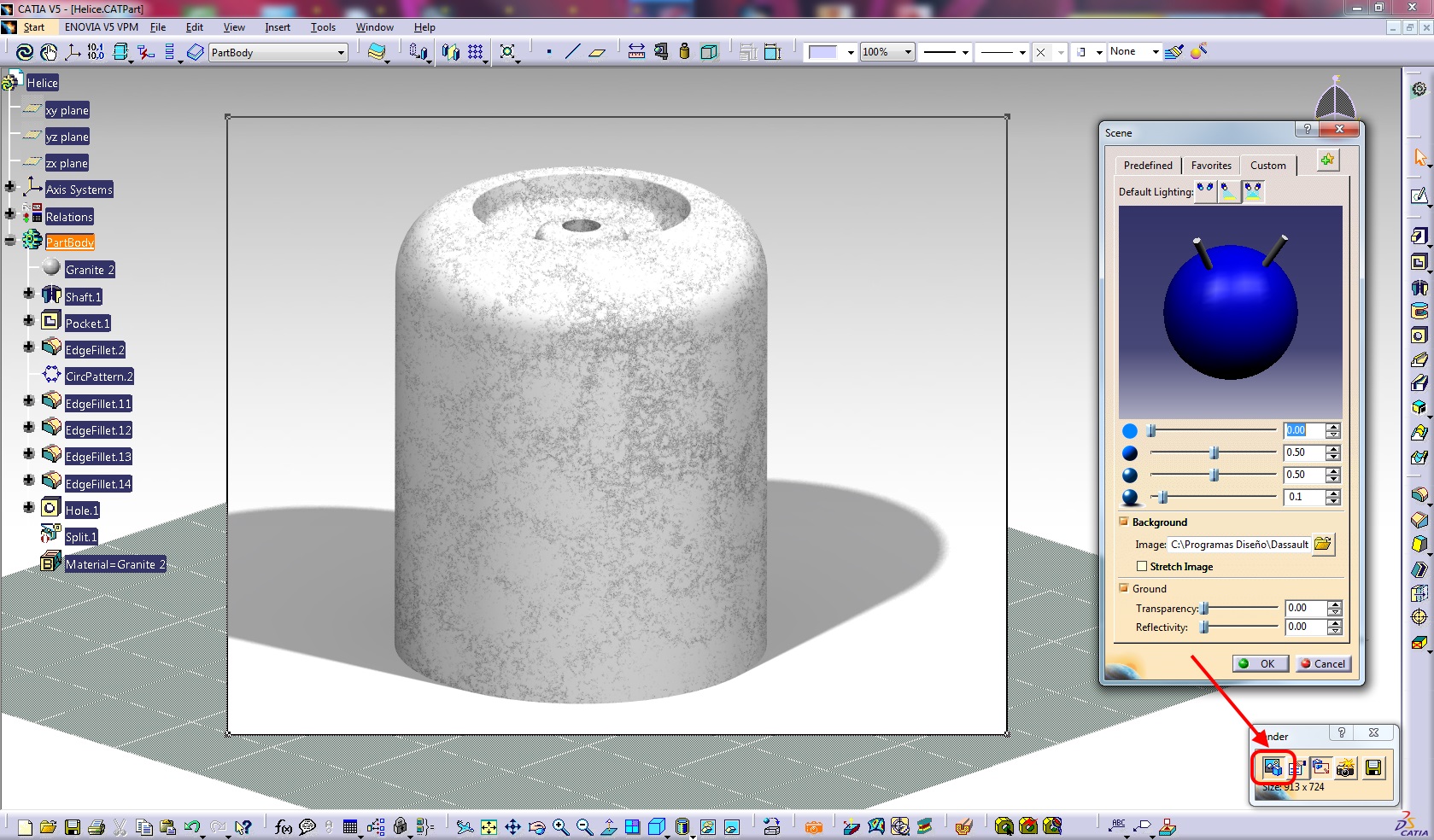Switch to the Custom tab
Image resolution: width=1434 pixels, height=840 pixels.
click(1268, 166)
